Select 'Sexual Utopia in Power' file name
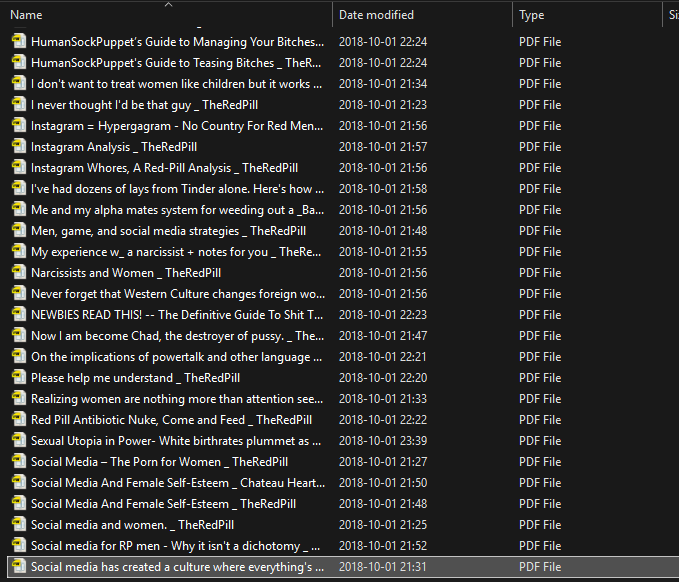Image resolution: width=679 pixels, height=582 pixels. click(x=176, y=441)
